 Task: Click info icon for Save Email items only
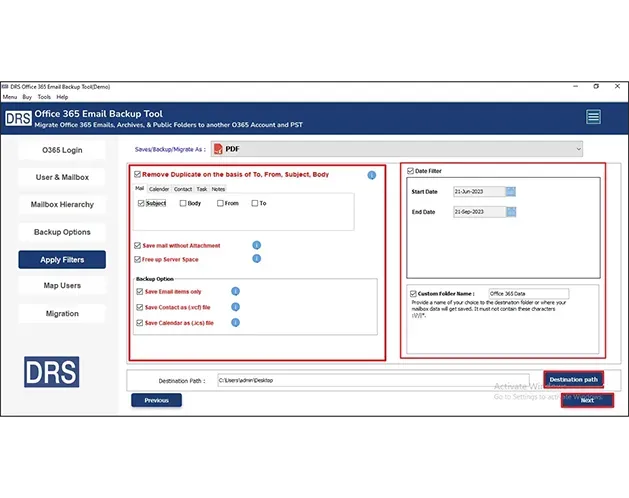pyautogui.click(x=235, y=291)
